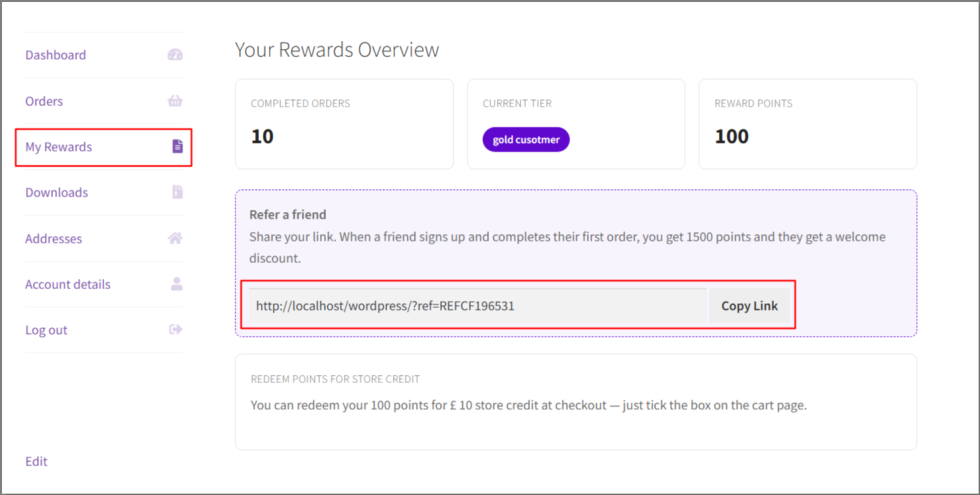The width and height of the screenshot is (980, 495).
Task: Open Account details
Action: click(68, 284)
